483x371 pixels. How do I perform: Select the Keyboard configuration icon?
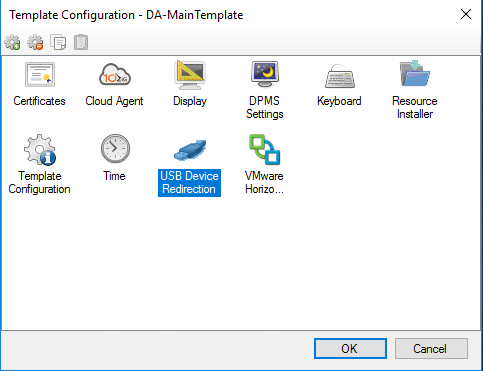pos(340,76)
